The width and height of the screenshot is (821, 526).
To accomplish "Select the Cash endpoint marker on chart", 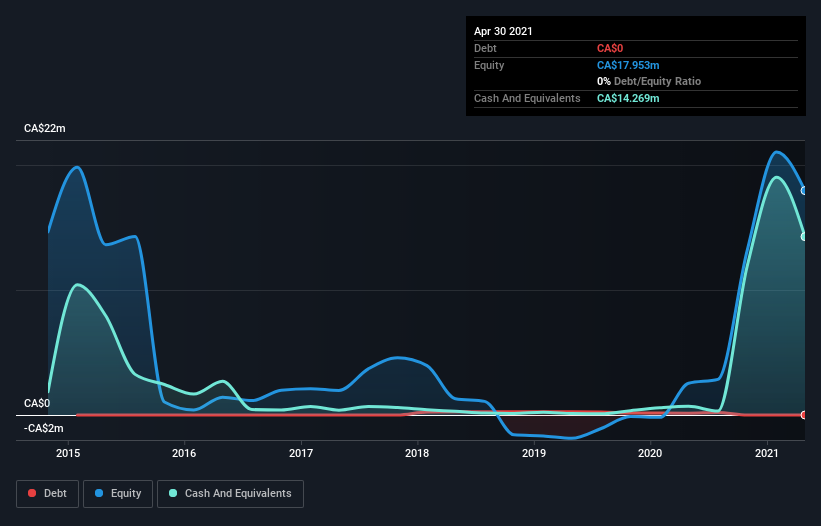I will [804, 237].
